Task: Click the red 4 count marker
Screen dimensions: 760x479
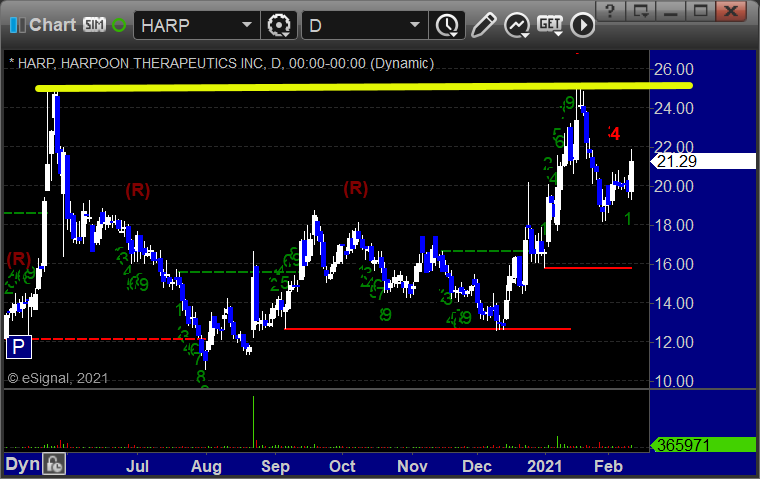Action: (614, 133)
